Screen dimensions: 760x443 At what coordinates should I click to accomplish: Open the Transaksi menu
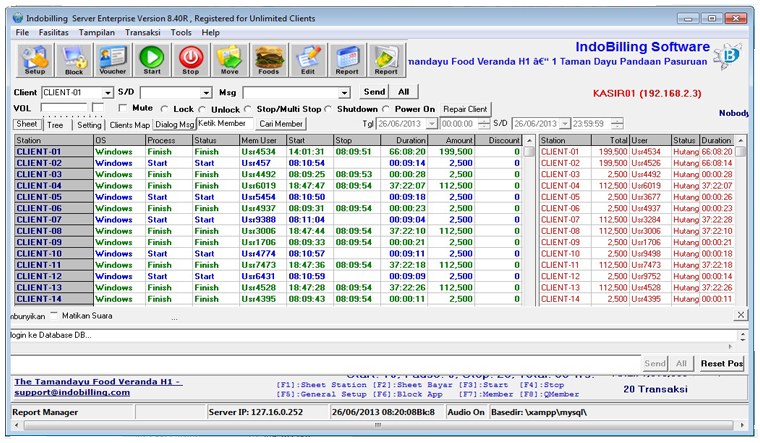pyautogui.click(x=142, y=32)
